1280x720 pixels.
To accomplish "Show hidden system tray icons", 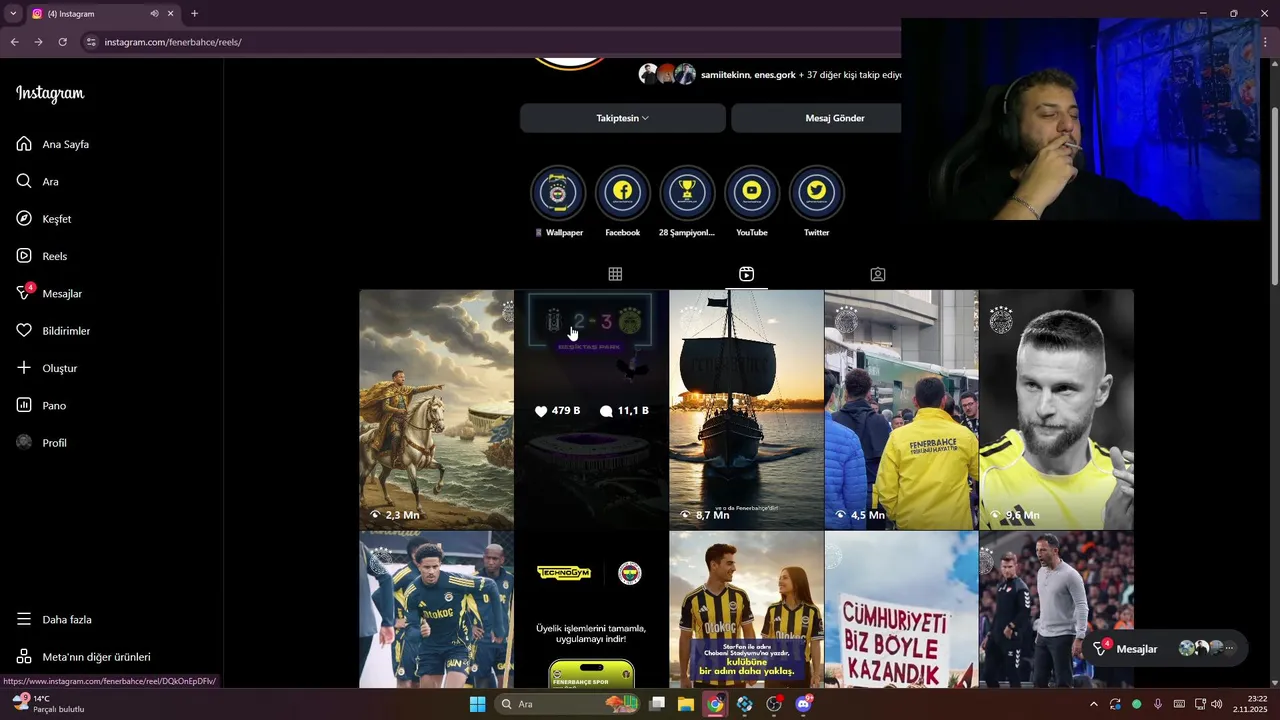I will tap(1093, 704).
